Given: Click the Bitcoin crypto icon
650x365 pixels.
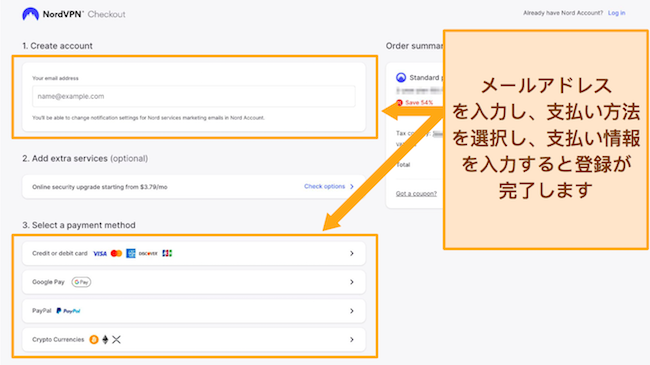Looking at the screenshot, I should pyautogui.click(x=94, y=340).
